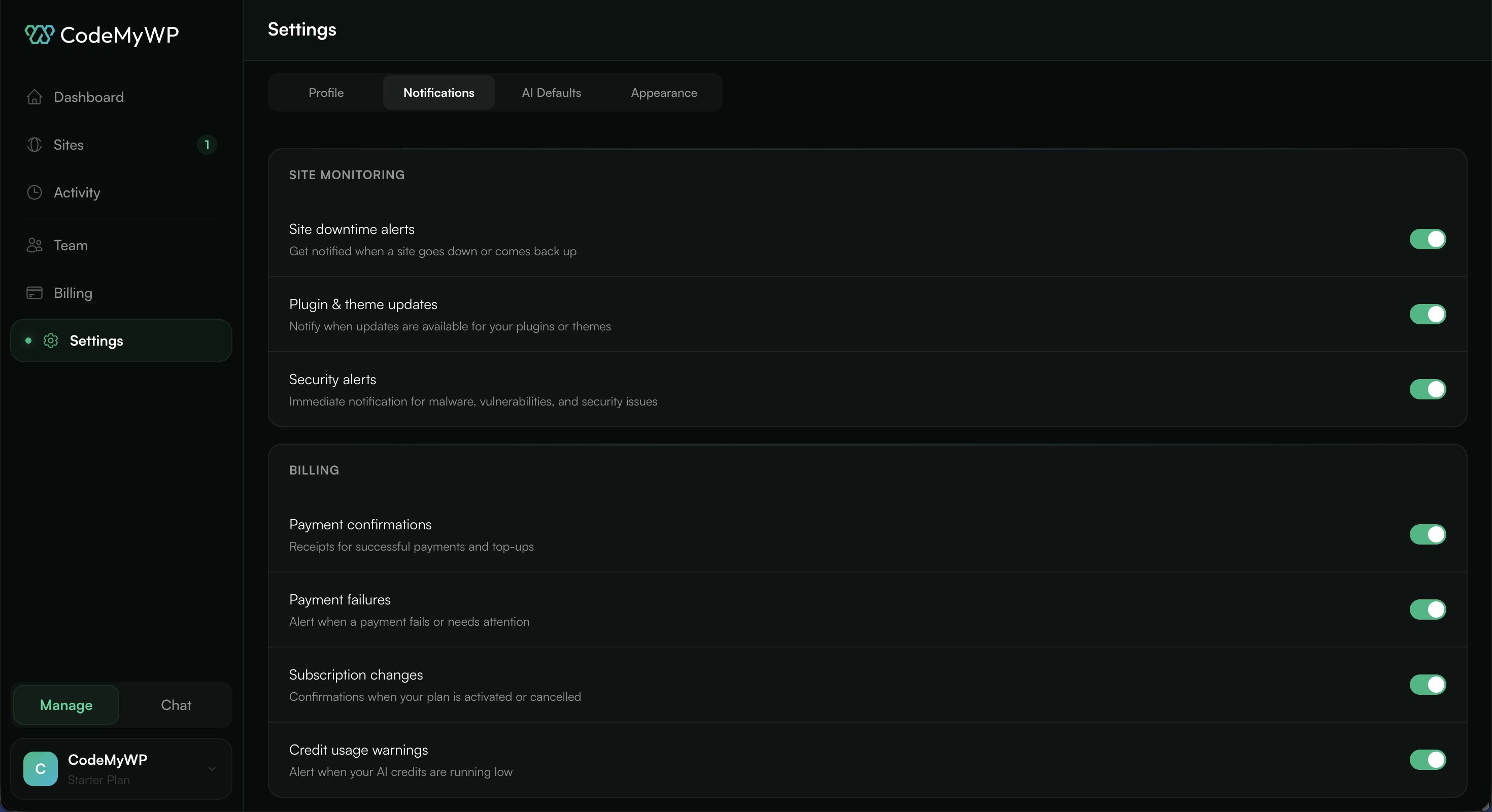Click the CodeMyWP account avatar
The height and width of the screenshot is (812, 1492).
tap(40, 768)
